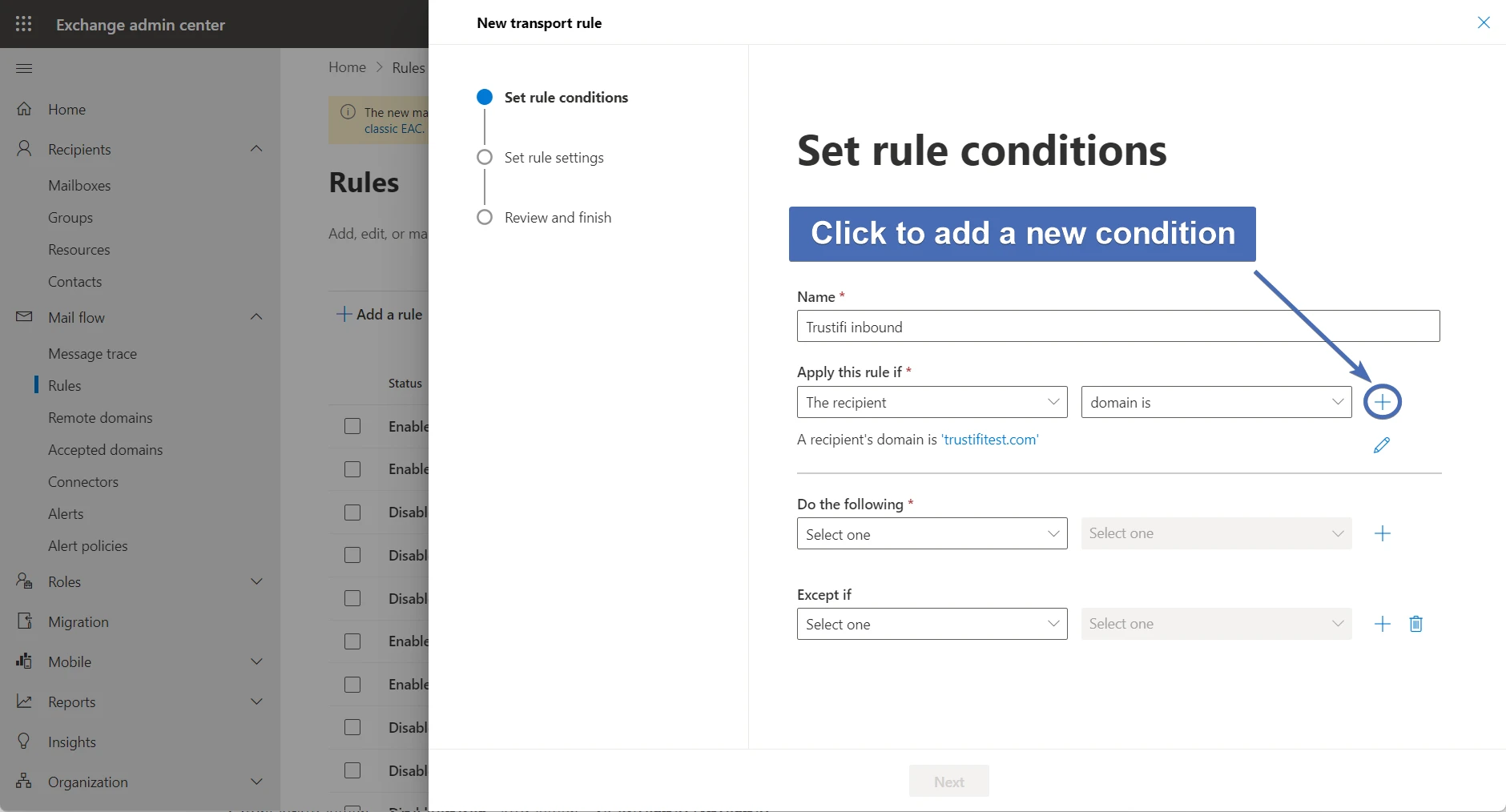Click the 'trustifitest.com' domain link
Image resolution: width=1506 pixels, height=812 pixels.
tap(990, 440)
